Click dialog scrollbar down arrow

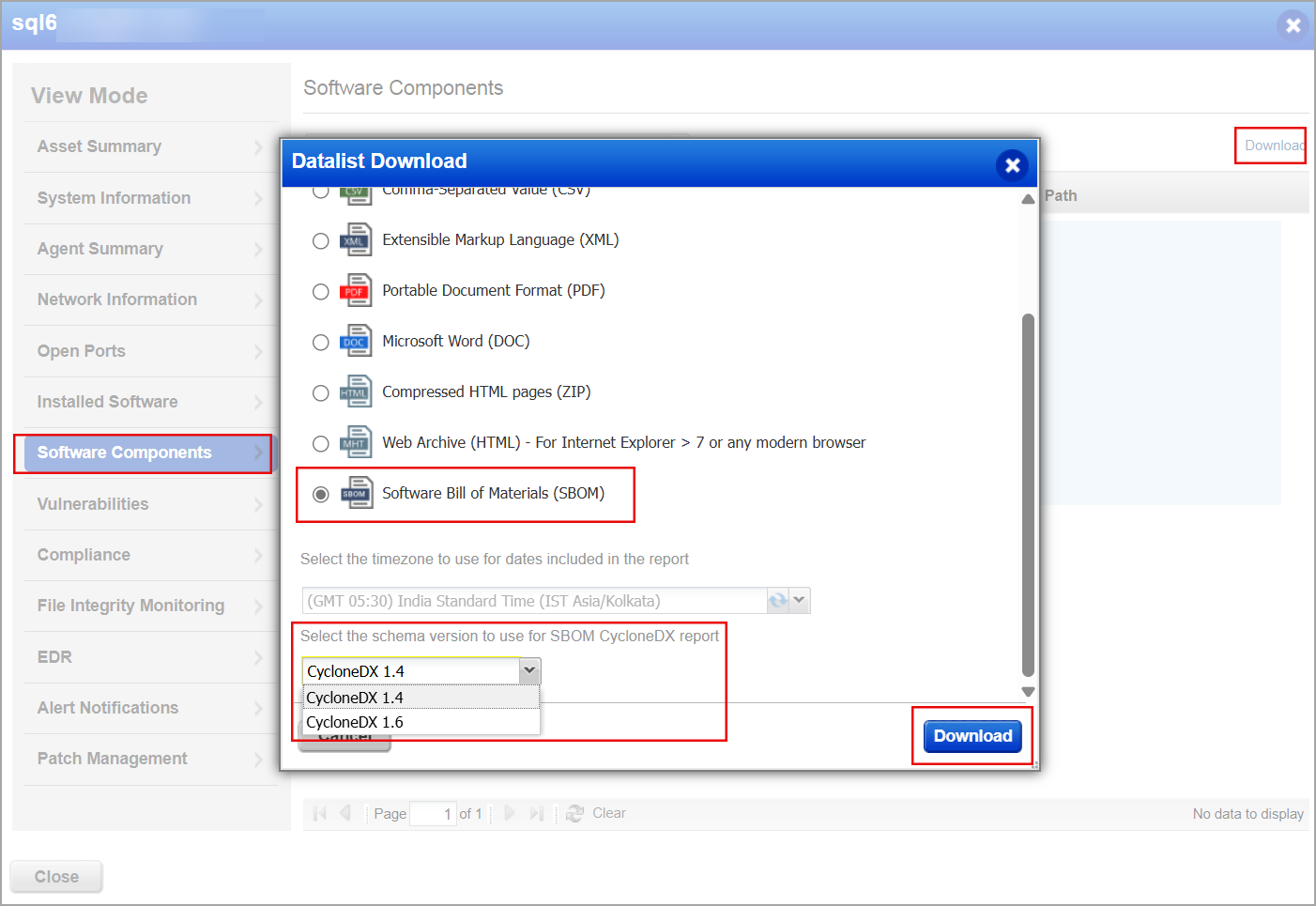click(x=1028, y=692)
